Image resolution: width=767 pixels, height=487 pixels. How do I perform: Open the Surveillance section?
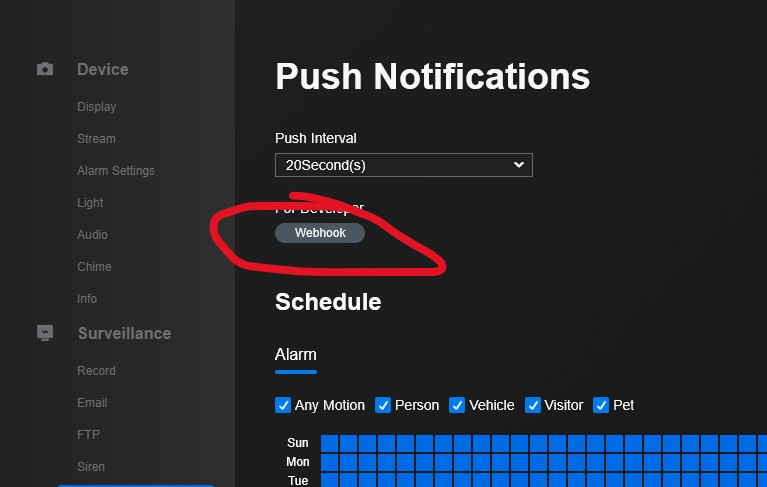point(125,333)
